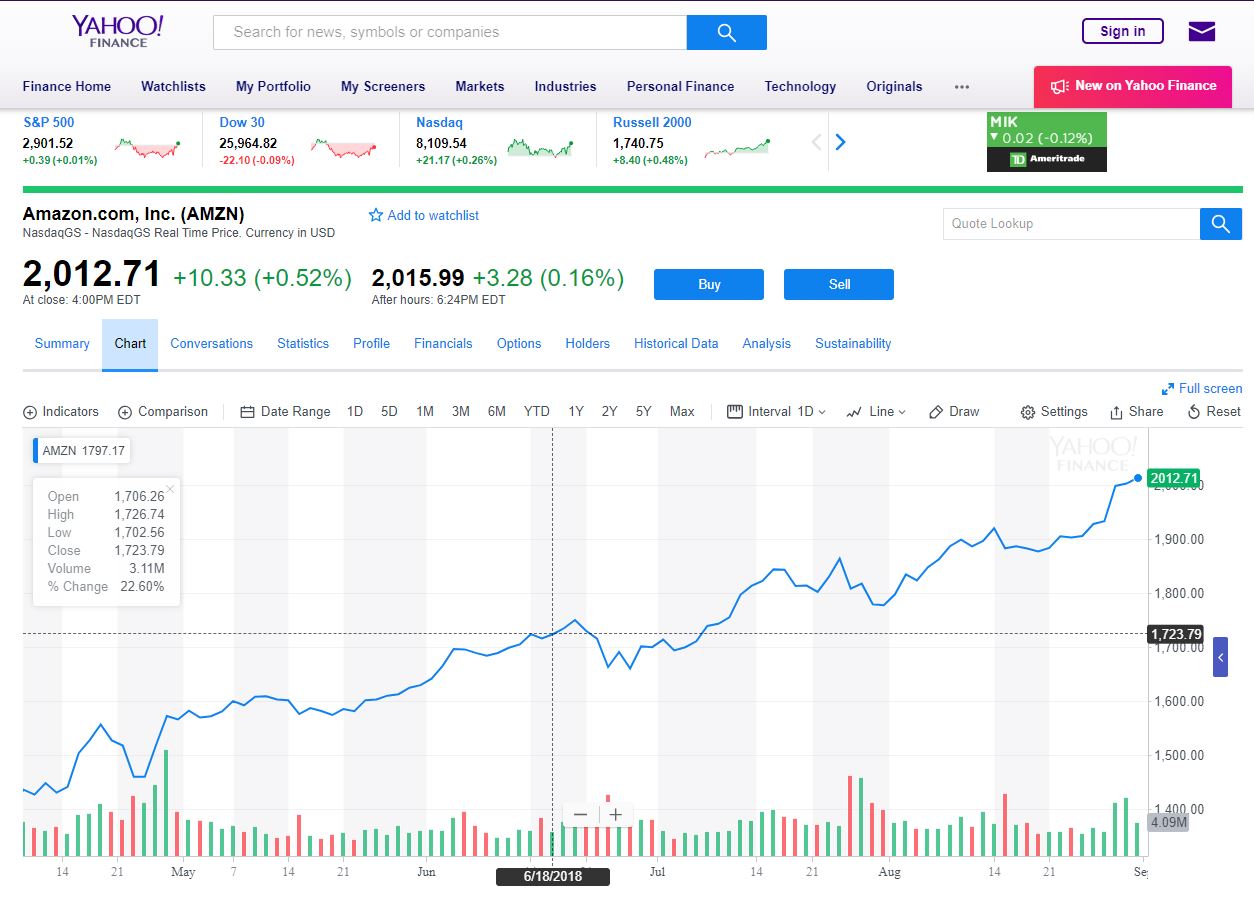Screen dimensions: 1254x900
Task: Set range to 2Y
Action: coord(609,412)
